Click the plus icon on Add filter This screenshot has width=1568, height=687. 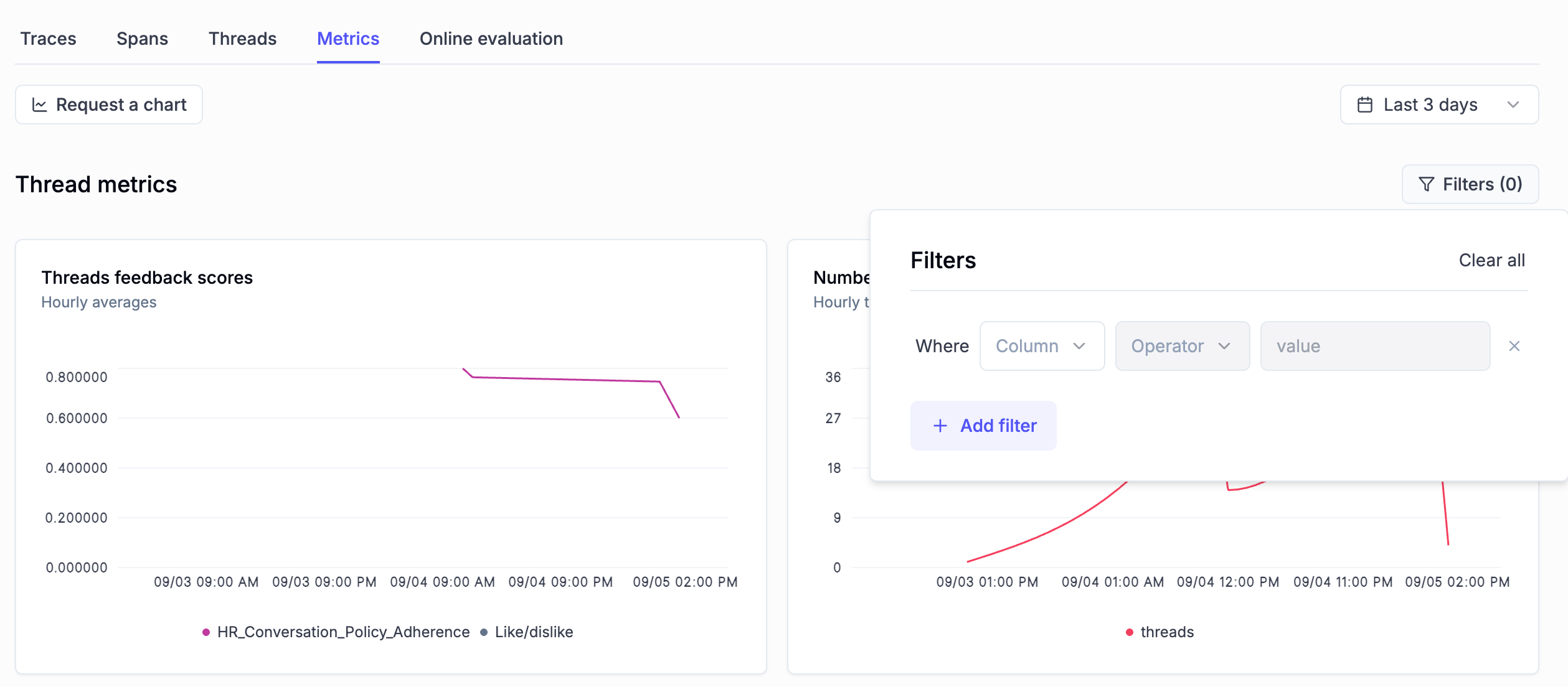coord(939,425)
